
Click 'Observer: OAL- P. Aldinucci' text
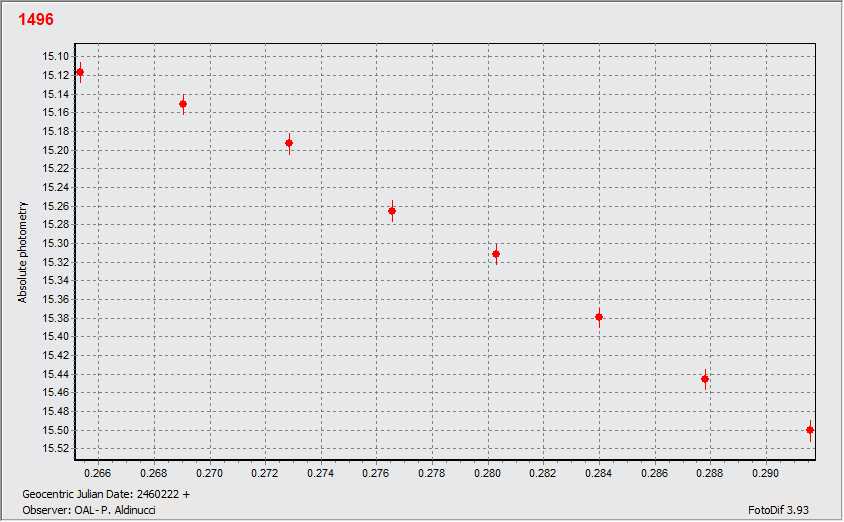(89, 510)
